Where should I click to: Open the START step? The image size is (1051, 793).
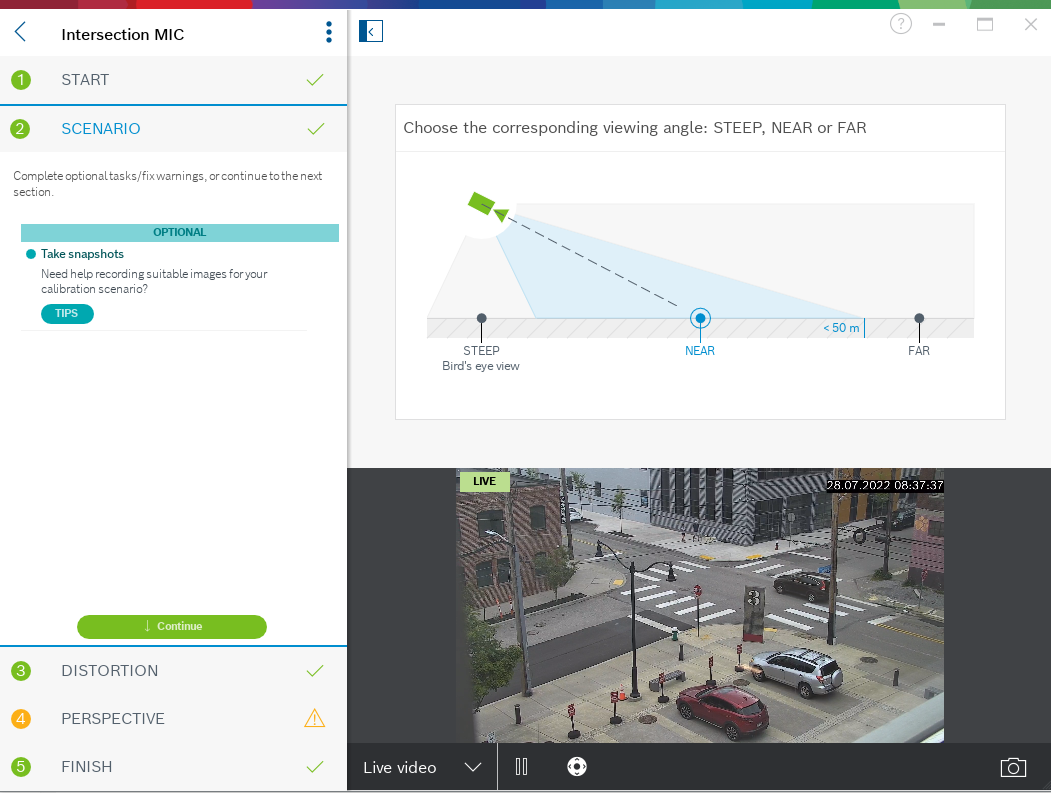[85, 80]
